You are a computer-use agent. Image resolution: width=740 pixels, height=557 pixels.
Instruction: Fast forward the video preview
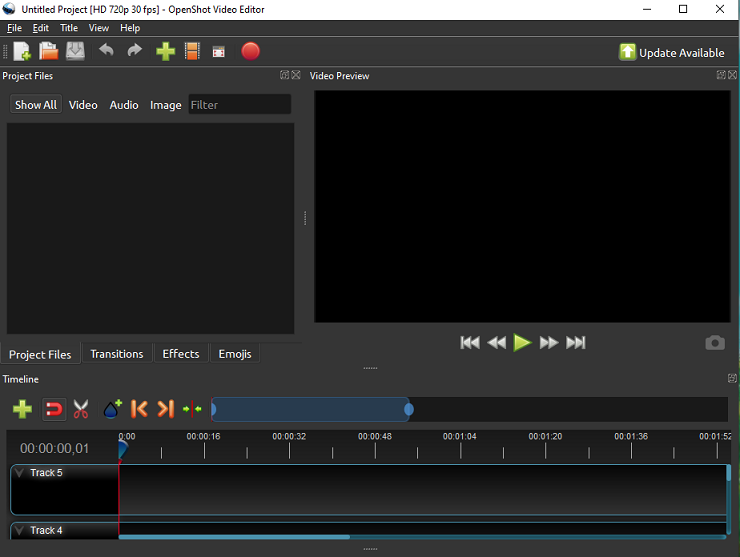548,342
